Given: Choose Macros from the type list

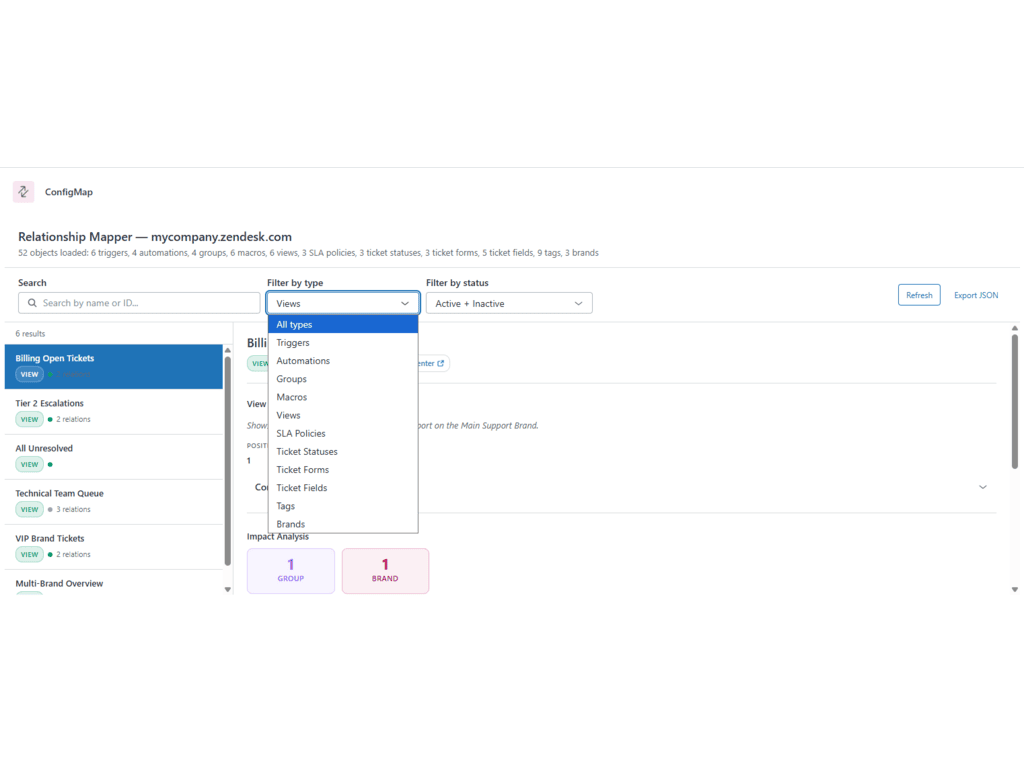Looking at the screenshot, I should [x=343, y=397].
